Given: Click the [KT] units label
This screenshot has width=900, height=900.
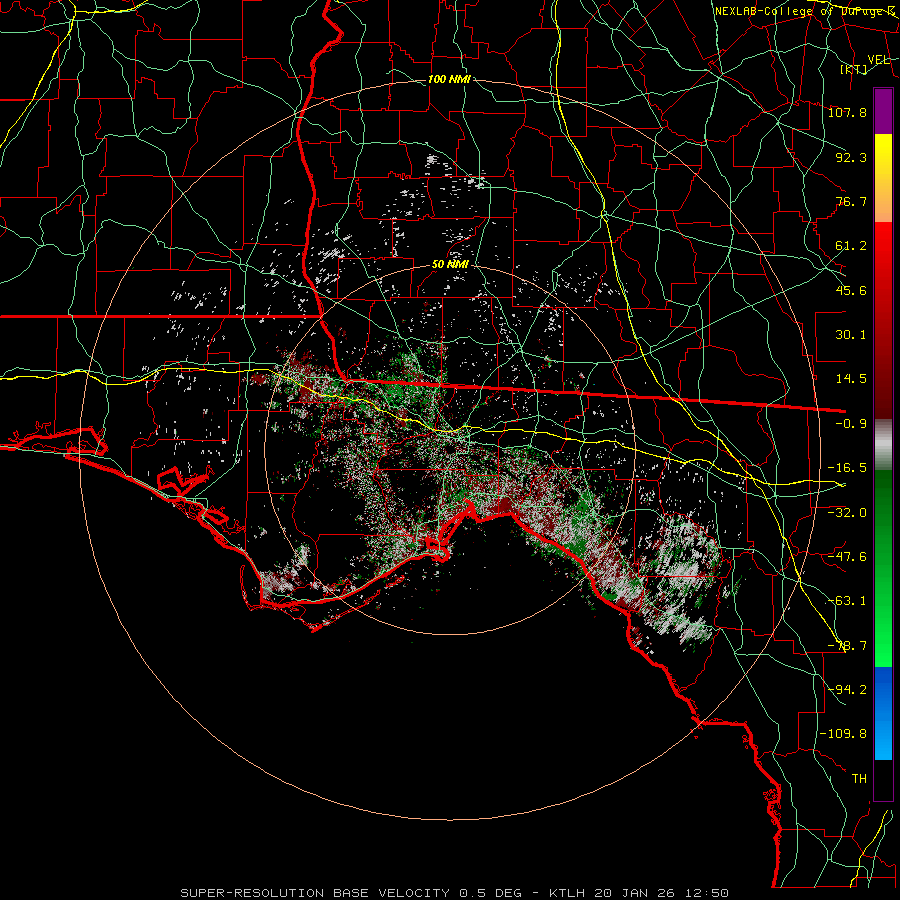Looking at the screenshot, I should (854, 69).
